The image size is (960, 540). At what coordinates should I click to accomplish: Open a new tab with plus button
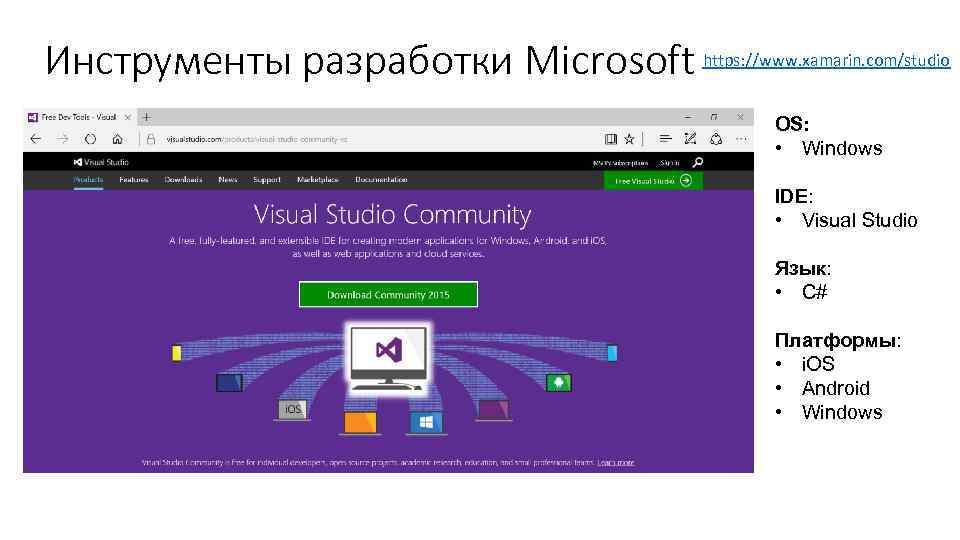point(146,117)
